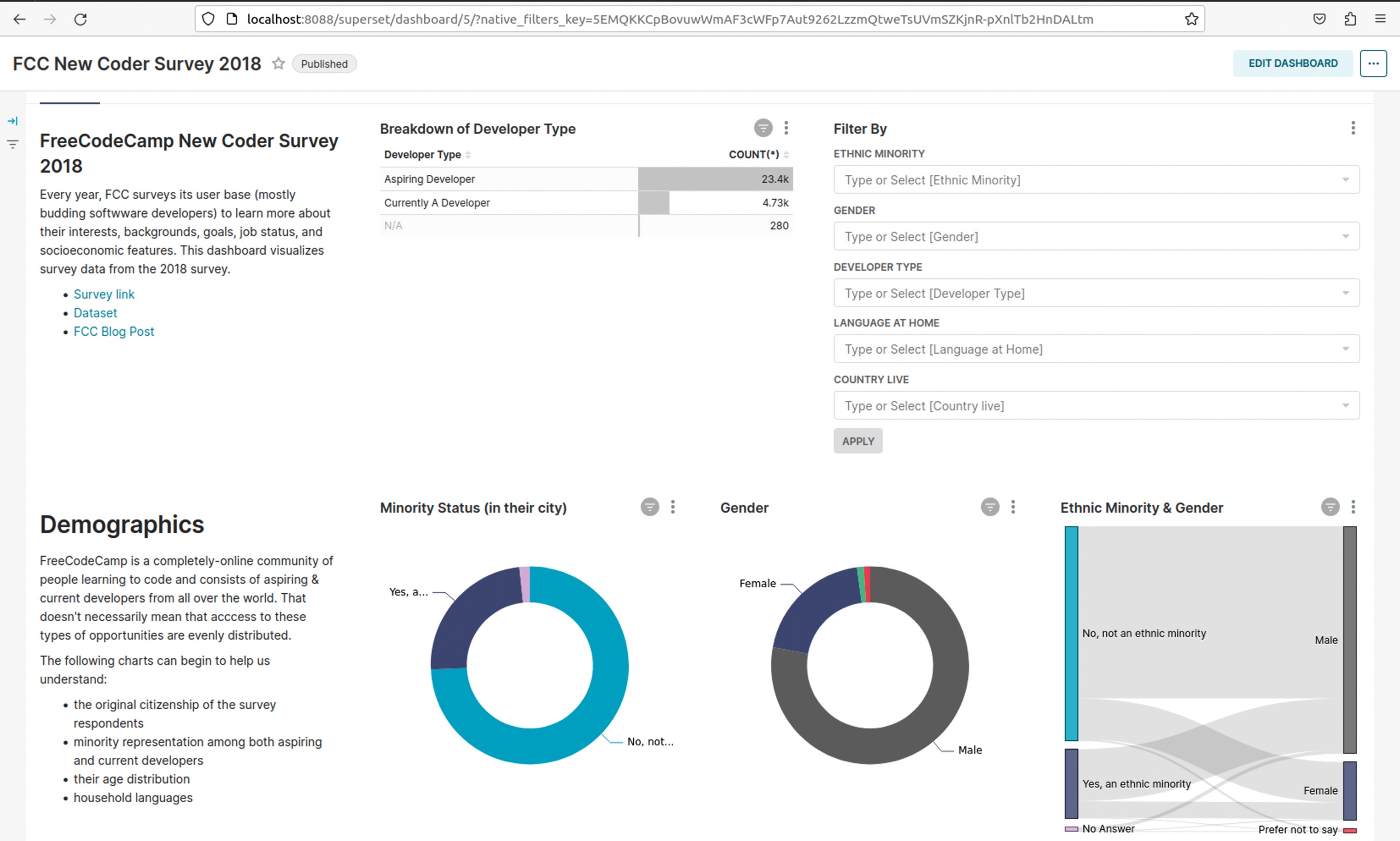Click the FCC New Coder Survey 2018 title
Screen dimensions: 1400x841
(x=137, y=63)
